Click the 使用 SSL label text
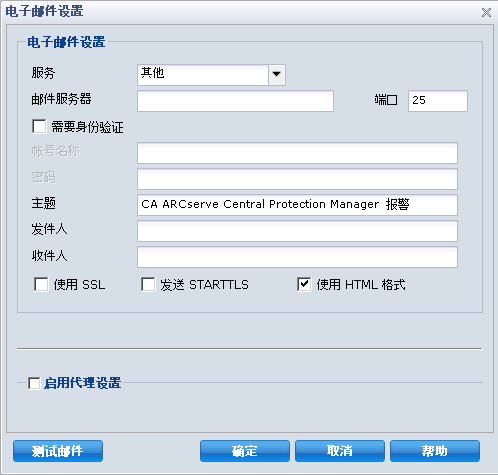The image size is (498, 475). point(79,285)
